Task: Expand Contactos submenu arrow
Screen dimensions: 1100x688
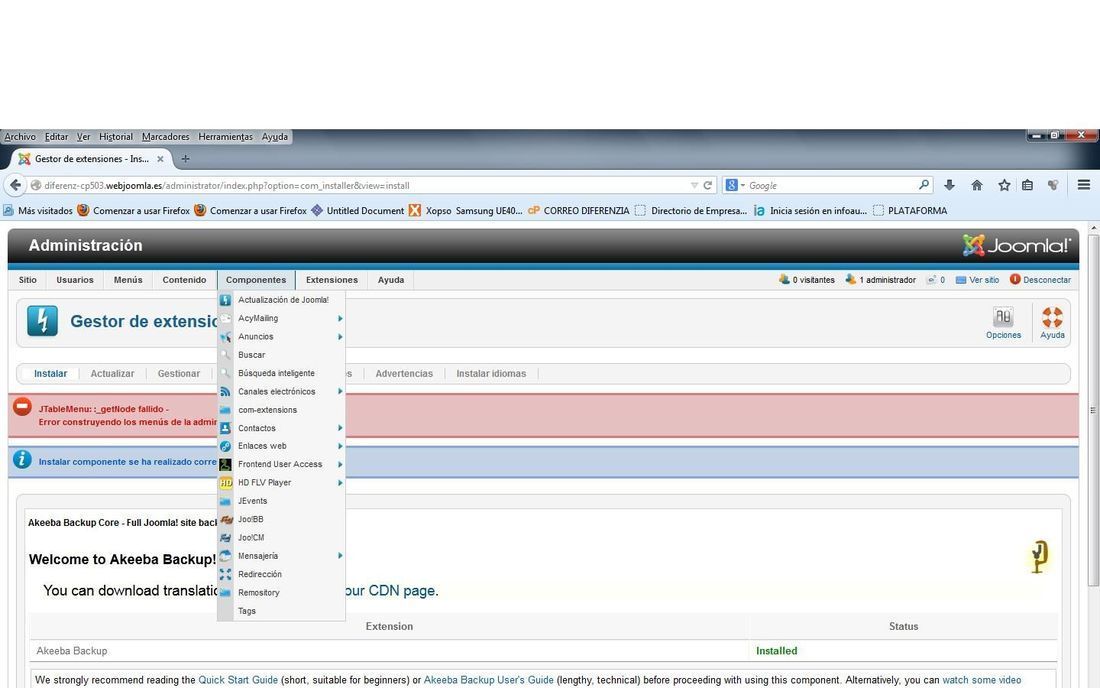Action: click(x=340, y=428)
